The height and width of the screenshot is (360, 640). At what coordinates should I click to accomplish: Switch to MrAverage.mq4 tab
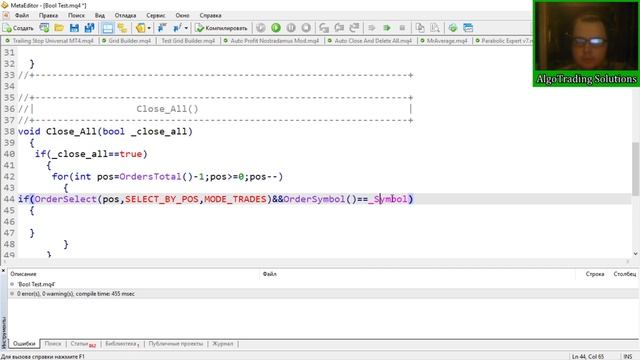pos(444,41)
